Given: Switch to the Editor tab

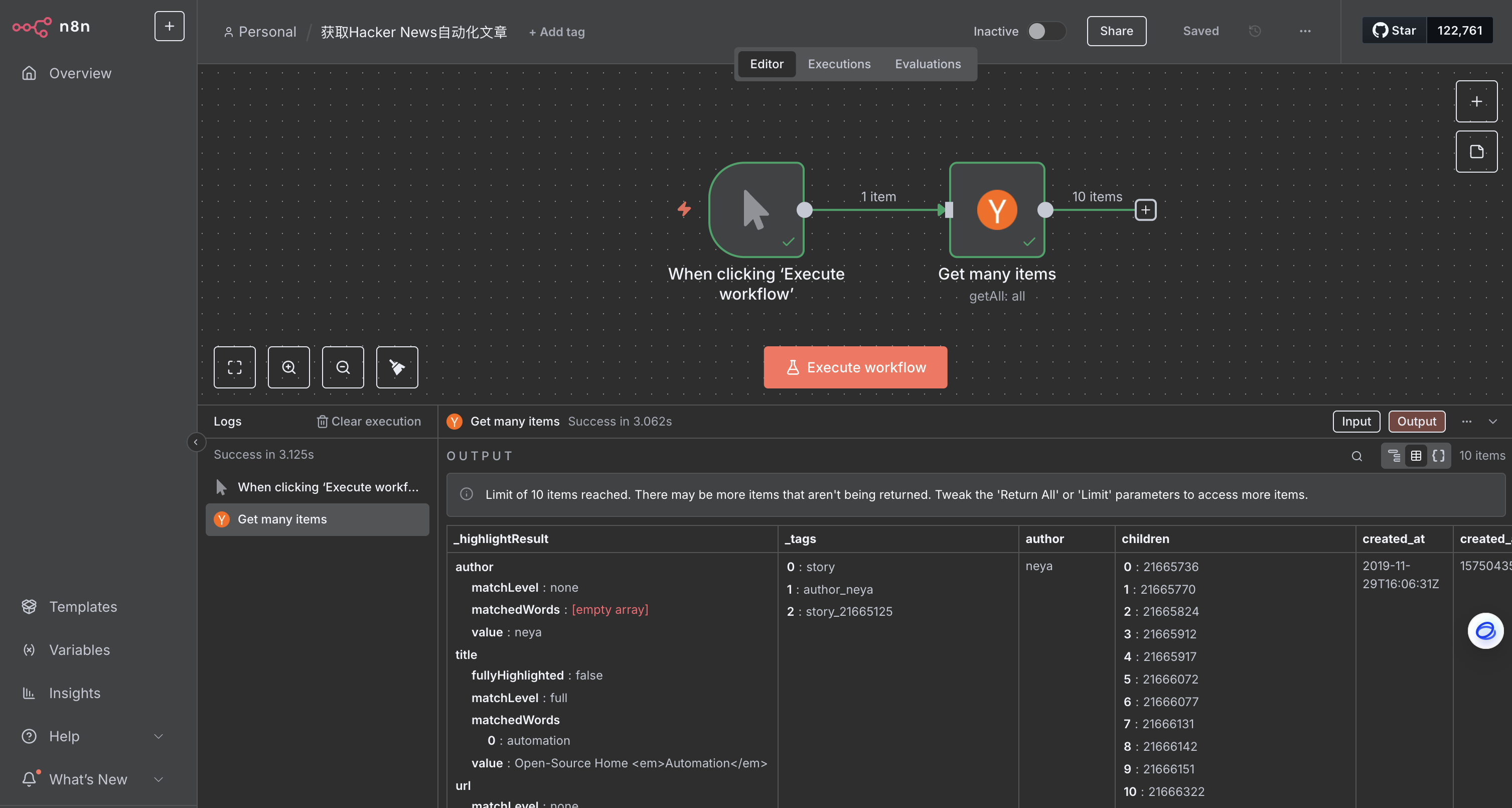Looking at the screenshot, I should click(767, 64).
